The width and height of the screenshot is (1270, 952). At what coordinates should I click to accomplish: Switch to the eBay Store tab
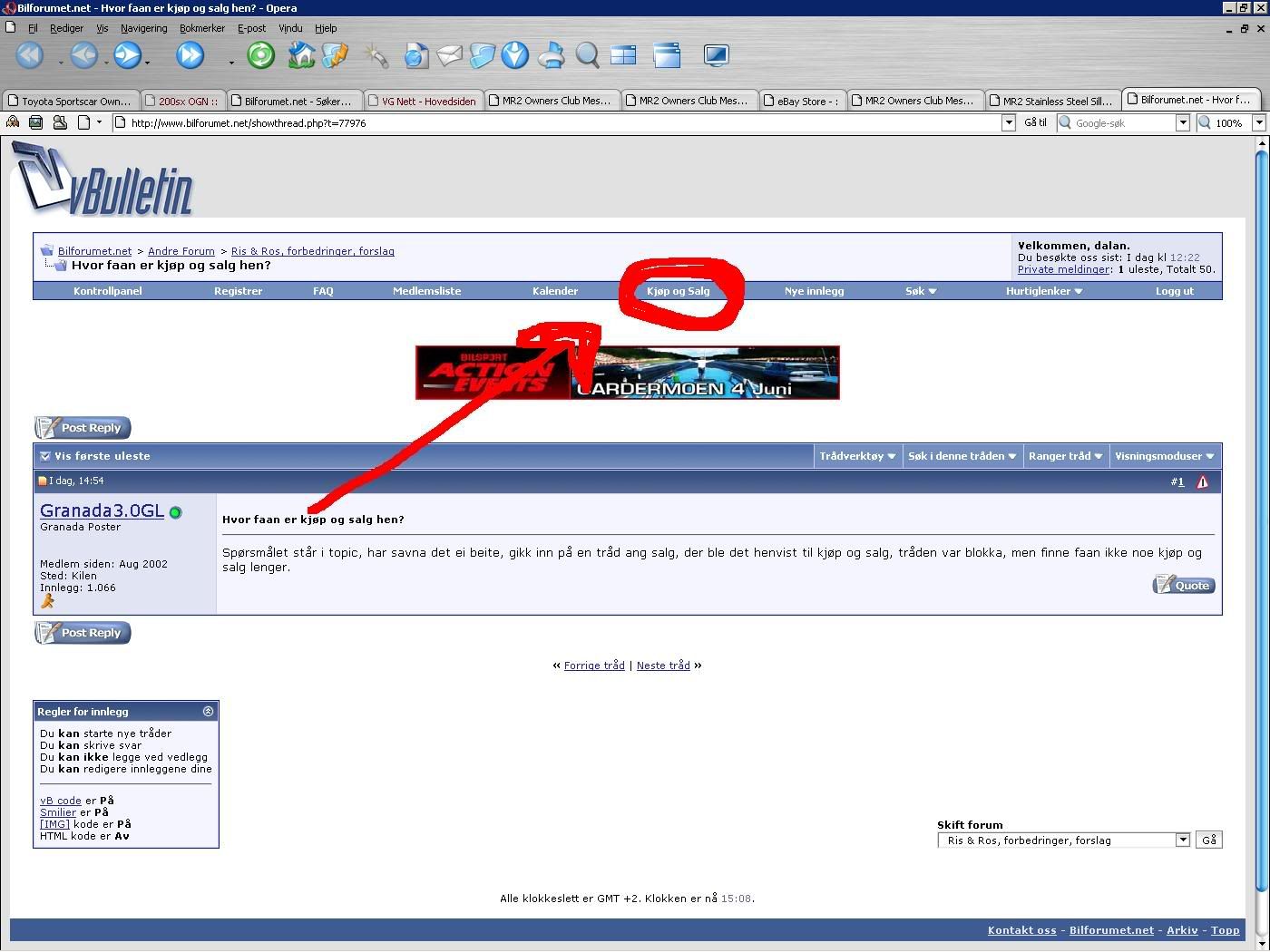click(x=802, y=101)
